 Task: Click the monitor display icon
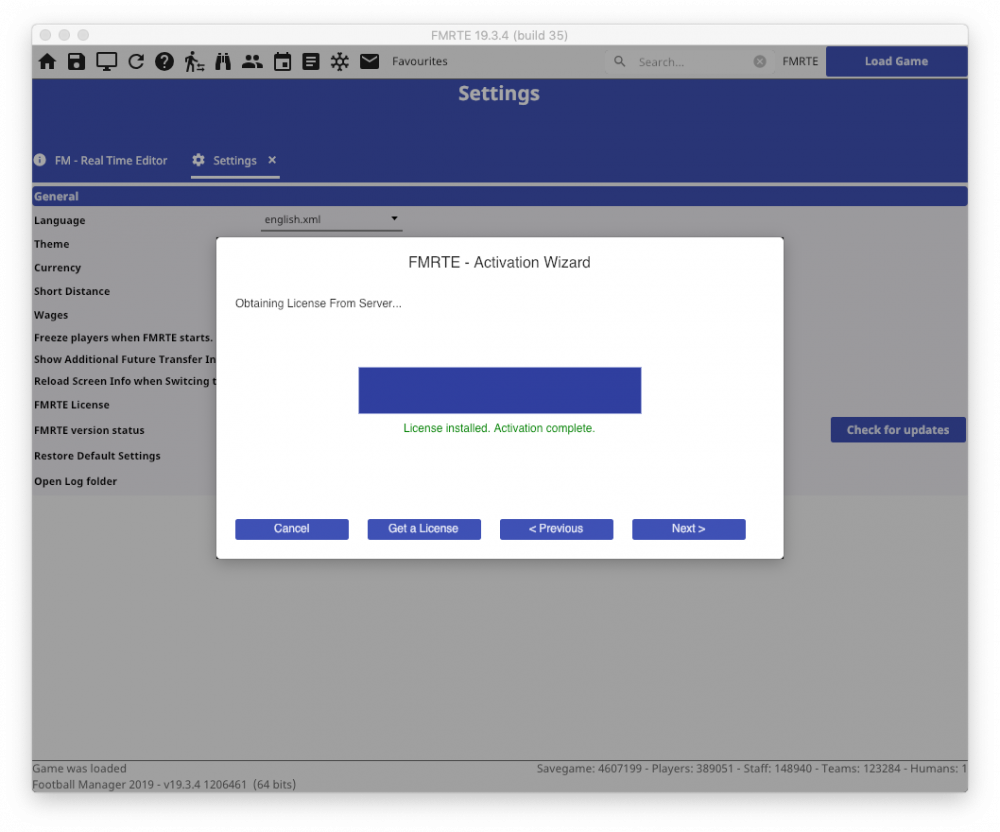click(x=106, y=62)
